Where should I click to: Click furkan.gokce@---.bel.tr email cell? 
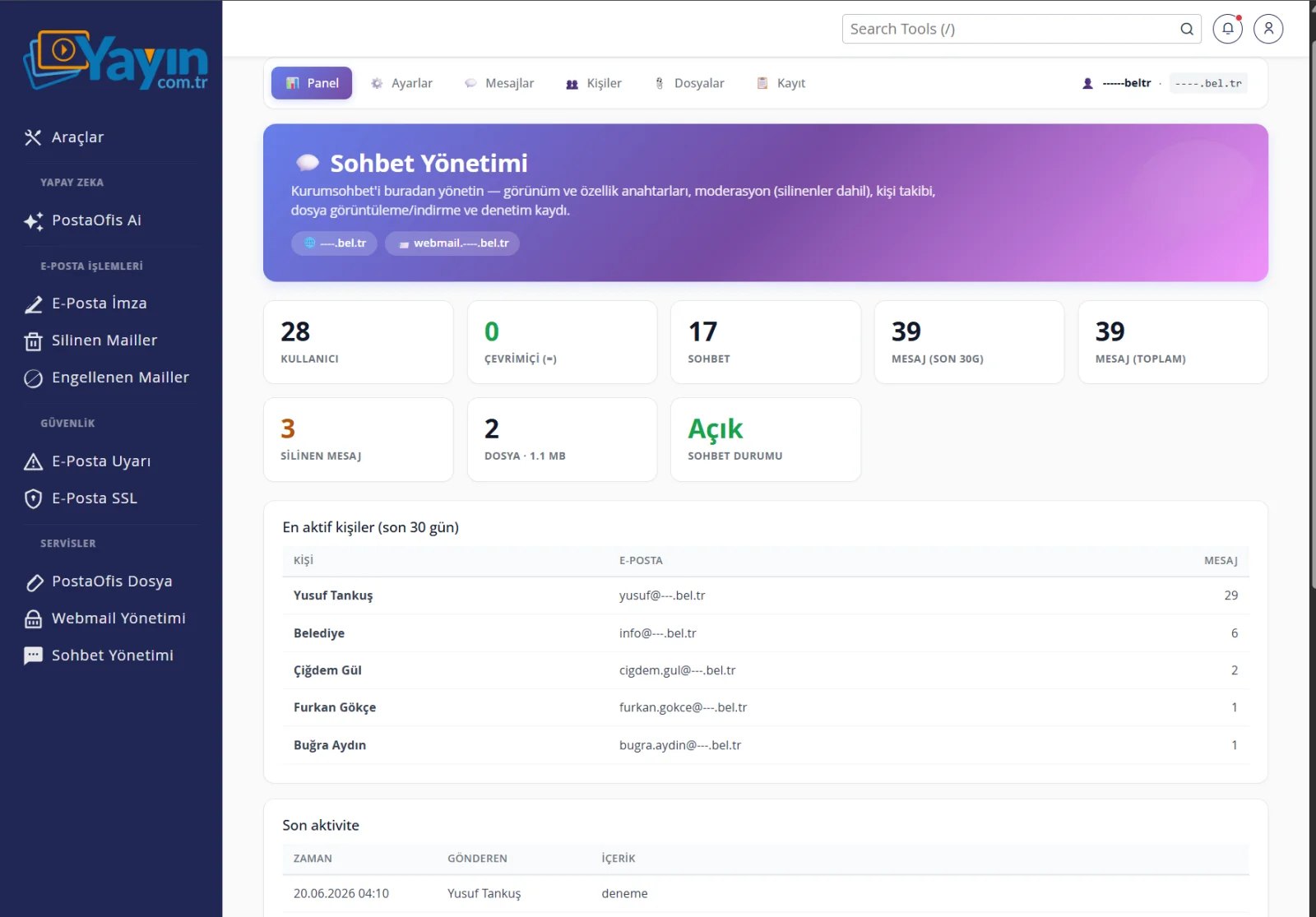683,707
